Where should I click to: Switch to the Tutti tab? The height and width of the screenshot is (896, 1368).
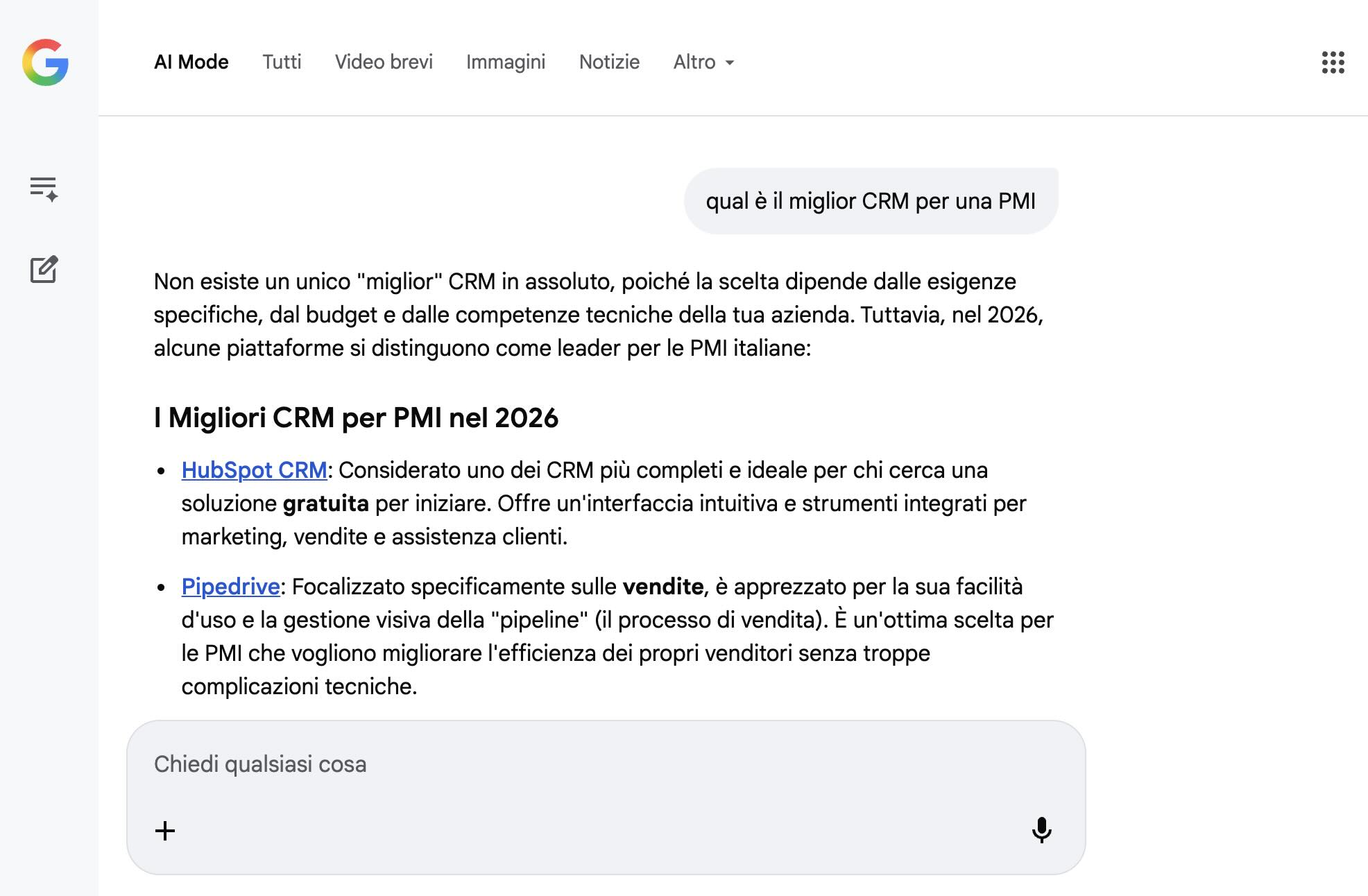pos(282,62)
